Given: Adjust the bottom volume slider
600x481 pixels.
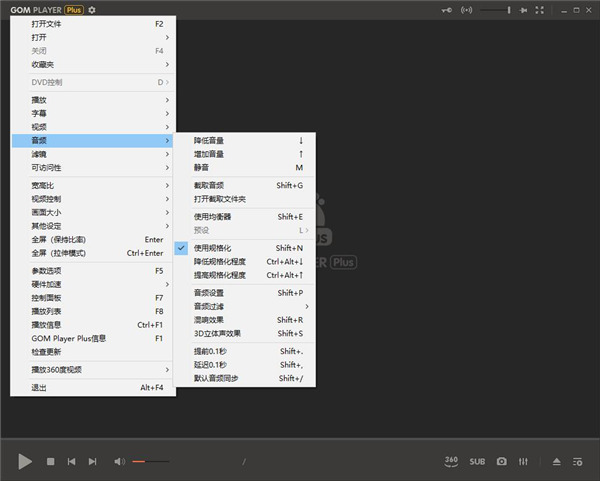Looking at the screenshot, I should pyautogui.click(x=150, y=461).
